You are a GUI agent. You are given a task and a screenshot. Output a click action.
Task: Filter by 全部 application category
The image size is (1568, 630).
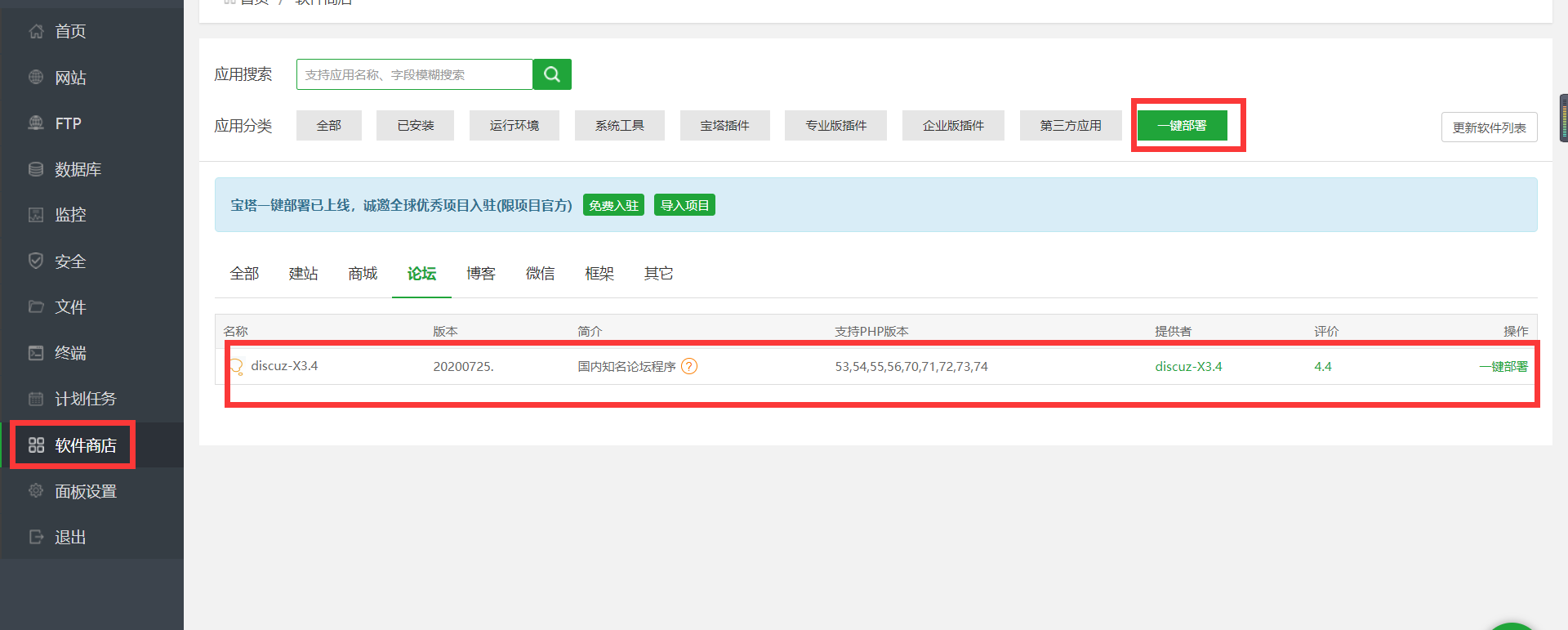329,125
